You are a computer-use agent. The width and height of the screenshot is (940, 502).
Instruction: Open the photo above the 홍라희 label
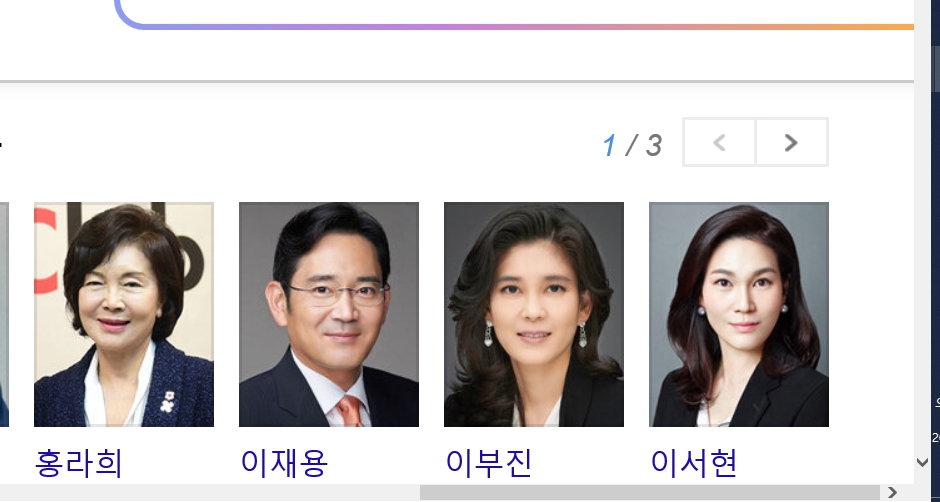(124, 314)
